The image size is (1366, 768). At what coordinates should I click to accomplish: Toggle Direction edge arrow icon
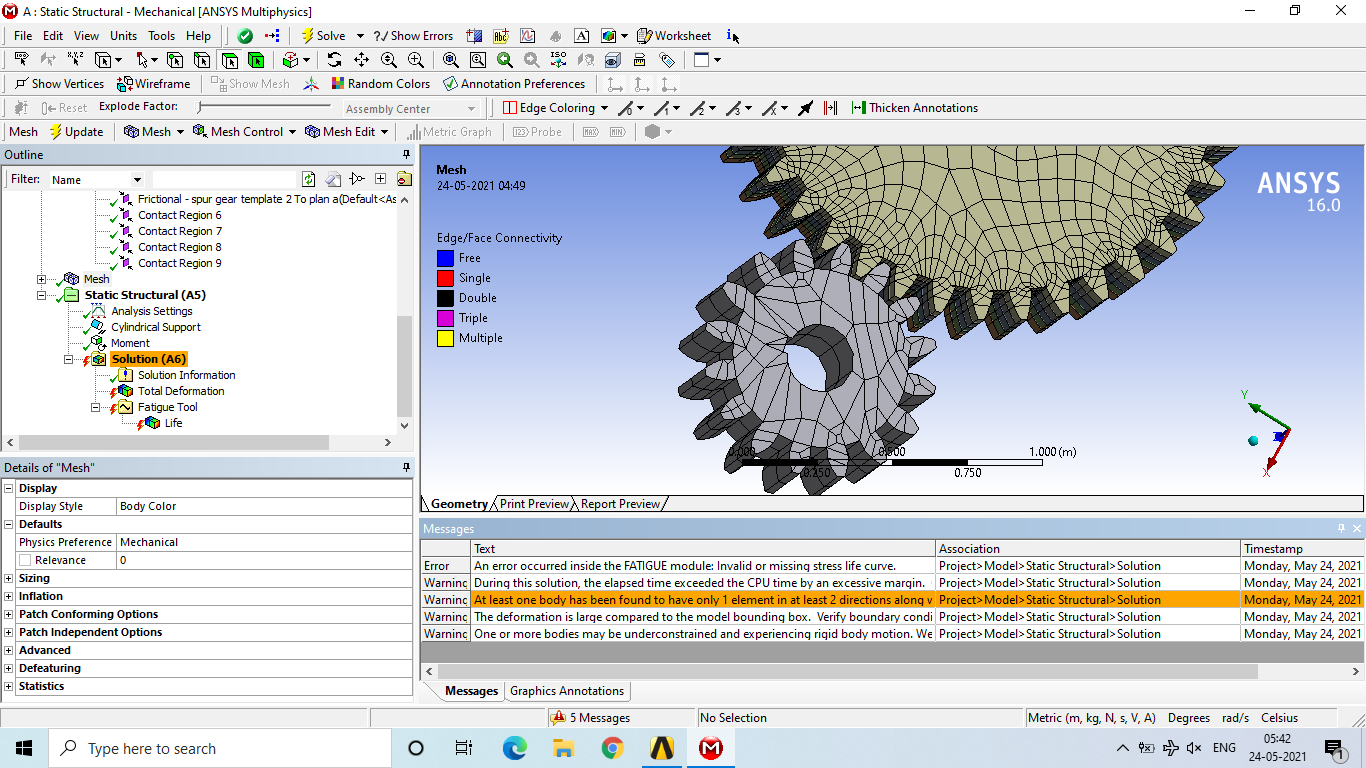coord(806,108)
